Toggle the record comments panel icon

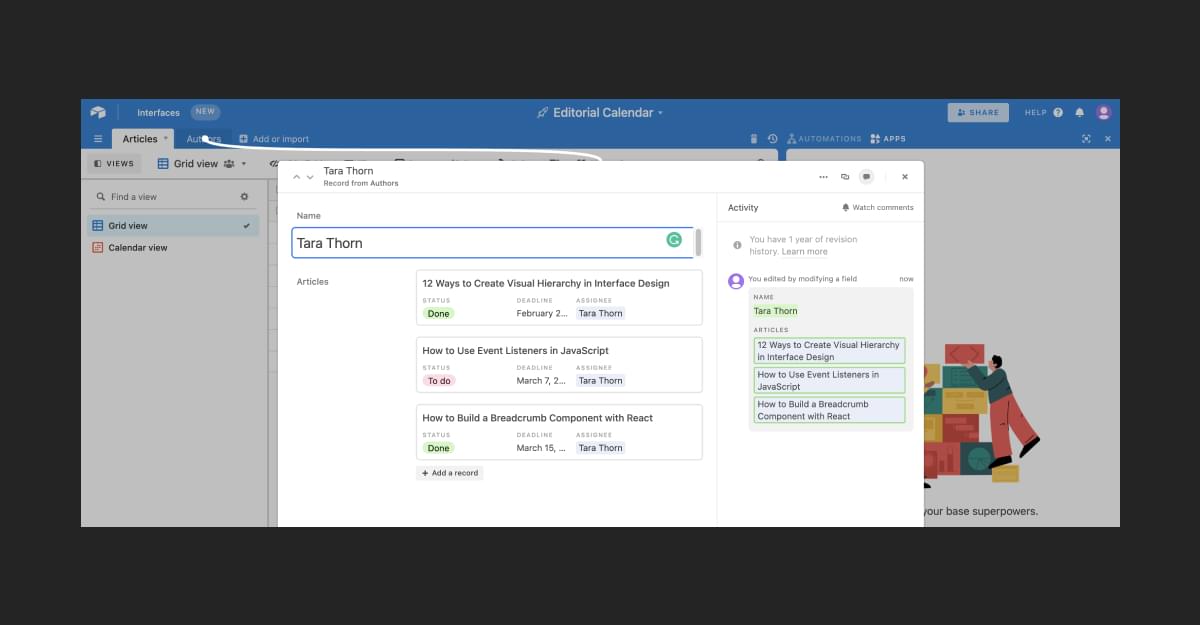point(866,177)
